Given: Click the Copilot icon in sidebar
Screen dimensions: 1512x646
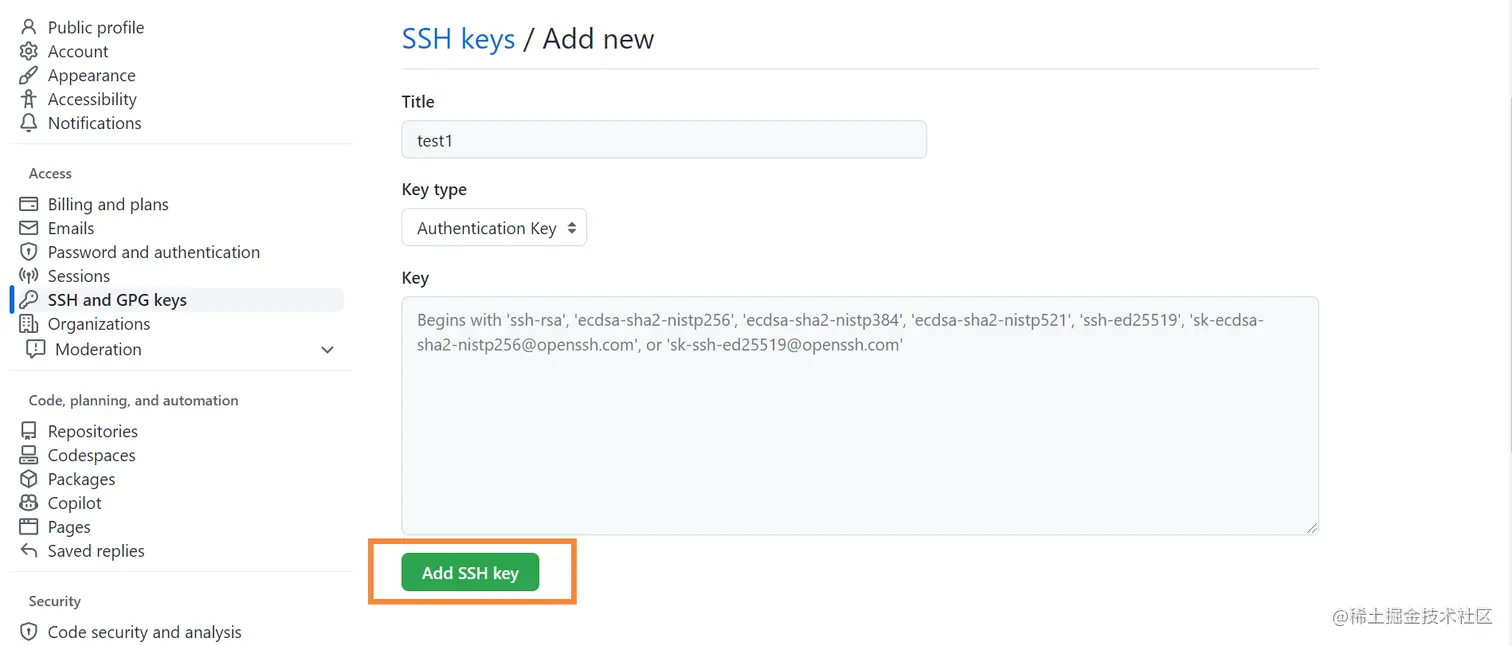Looking at the screenshot, I should pyautogui.click(x=29, y=503).
